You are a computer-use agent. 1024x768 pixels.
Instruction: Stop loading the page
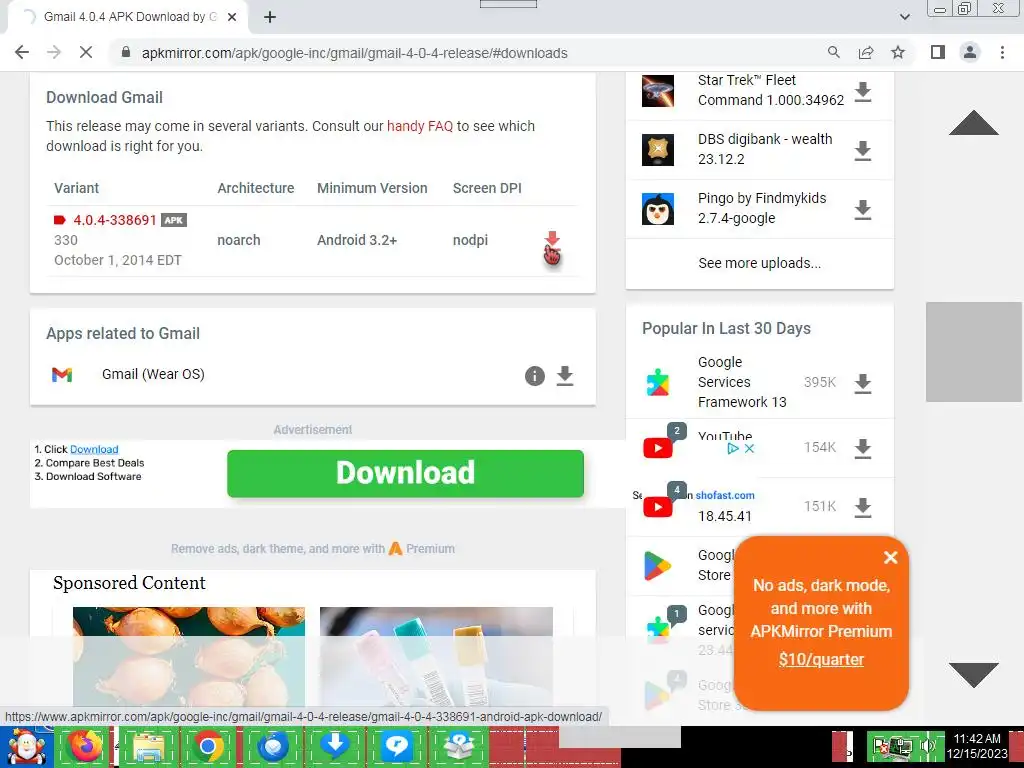(x=86, y=52)
